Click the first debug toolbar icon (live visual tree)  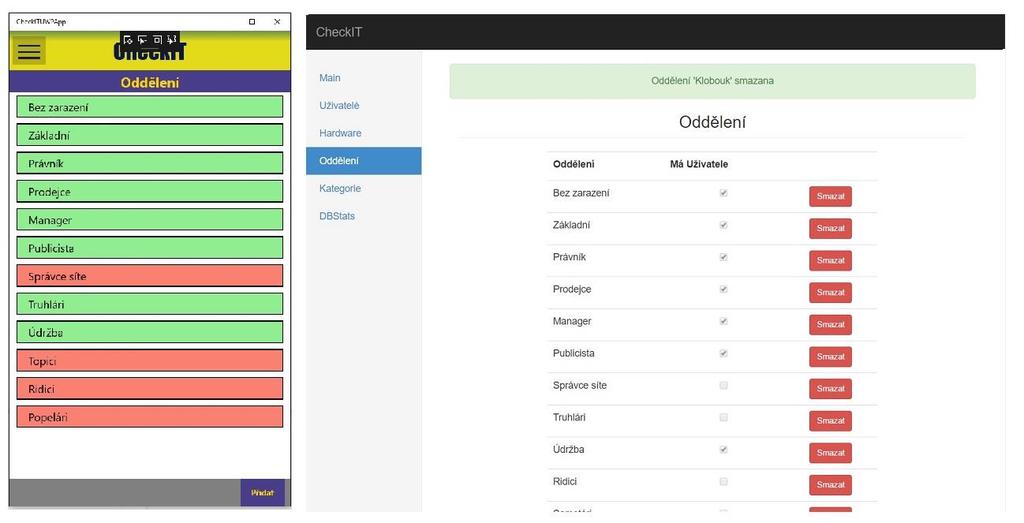click(128, 40)
